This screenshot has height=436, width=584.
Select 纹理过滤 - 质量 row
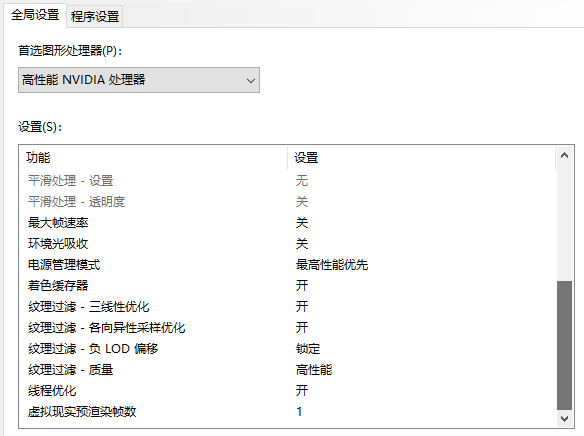287,370
